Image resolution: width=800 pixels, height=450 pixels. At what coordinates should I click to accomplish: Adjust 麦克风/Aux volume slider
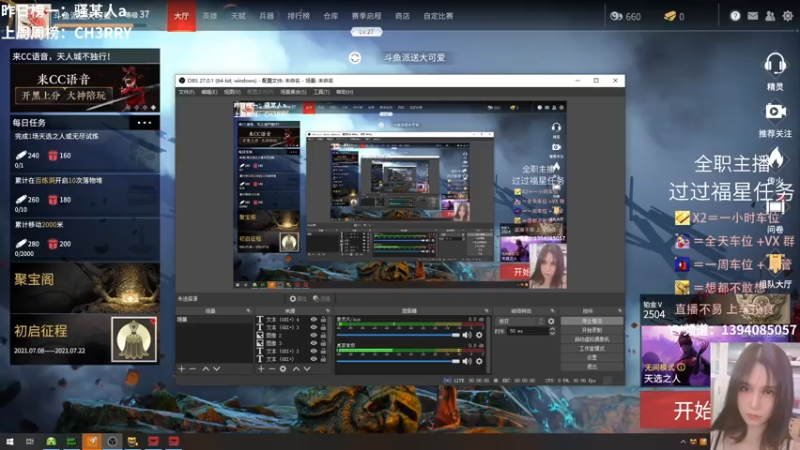point(398,335)
